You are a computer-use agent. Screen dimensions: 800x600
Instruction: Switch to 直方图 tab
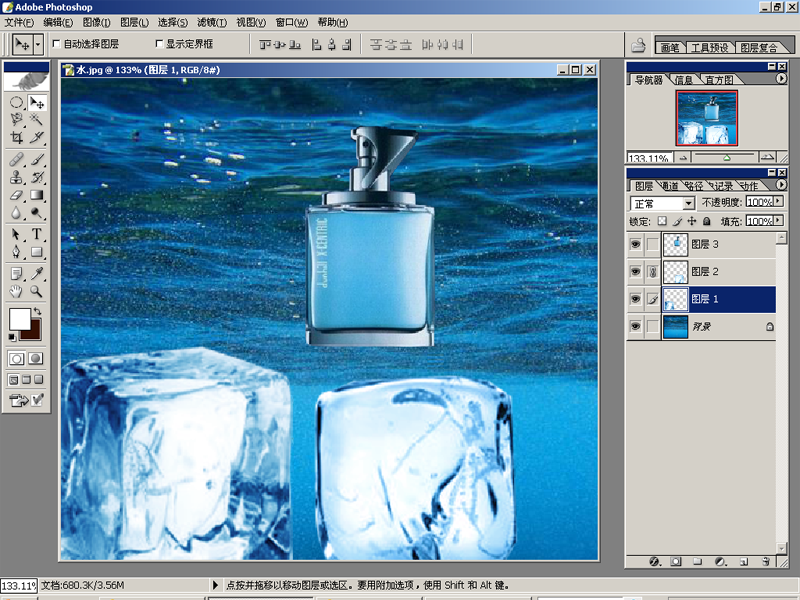pos(719,80)
